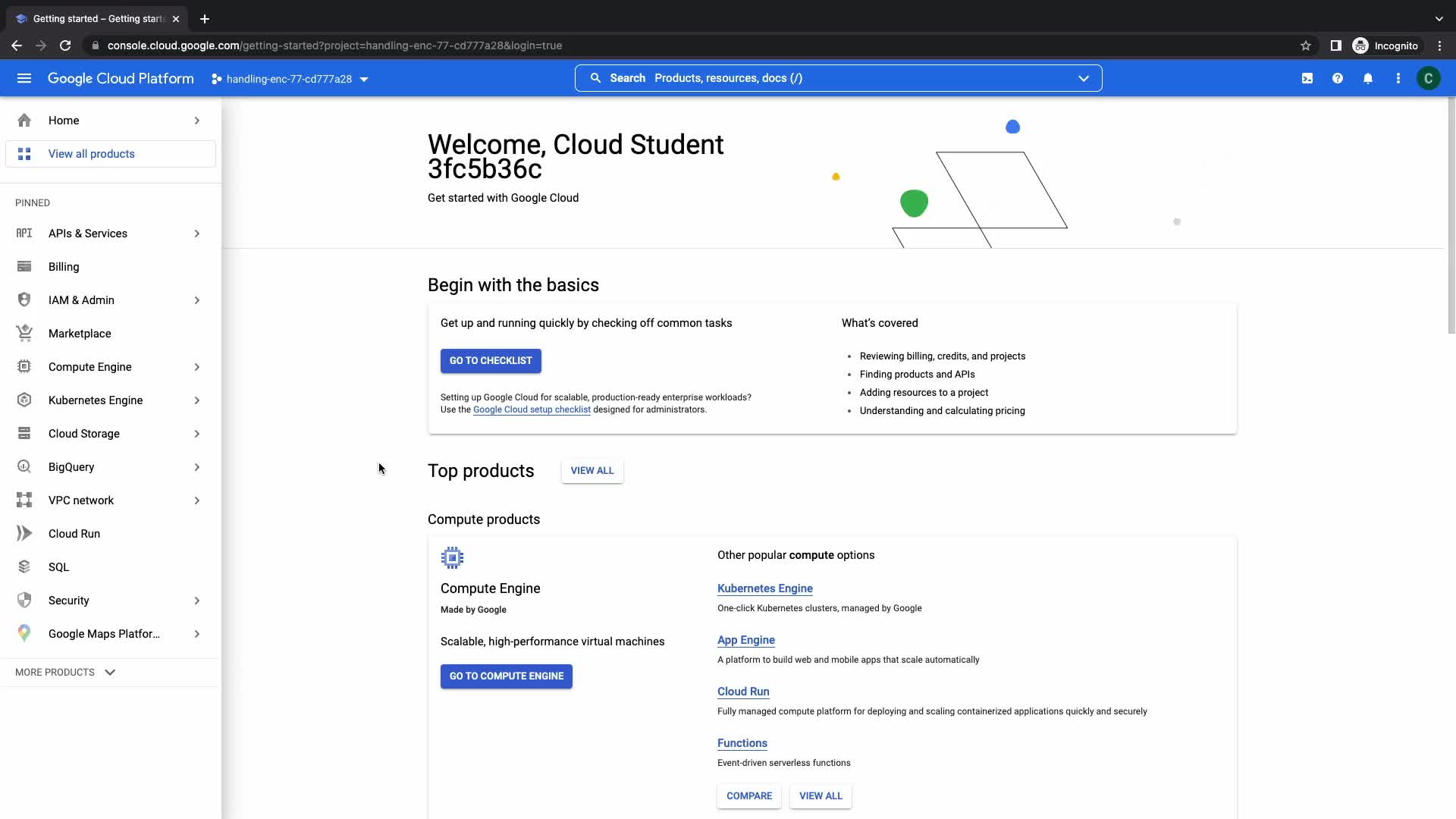This screenshot has width=1456, height=819.
Task: Open the project selector handling-enc-77-cd777a28
Action: (290, 79)
